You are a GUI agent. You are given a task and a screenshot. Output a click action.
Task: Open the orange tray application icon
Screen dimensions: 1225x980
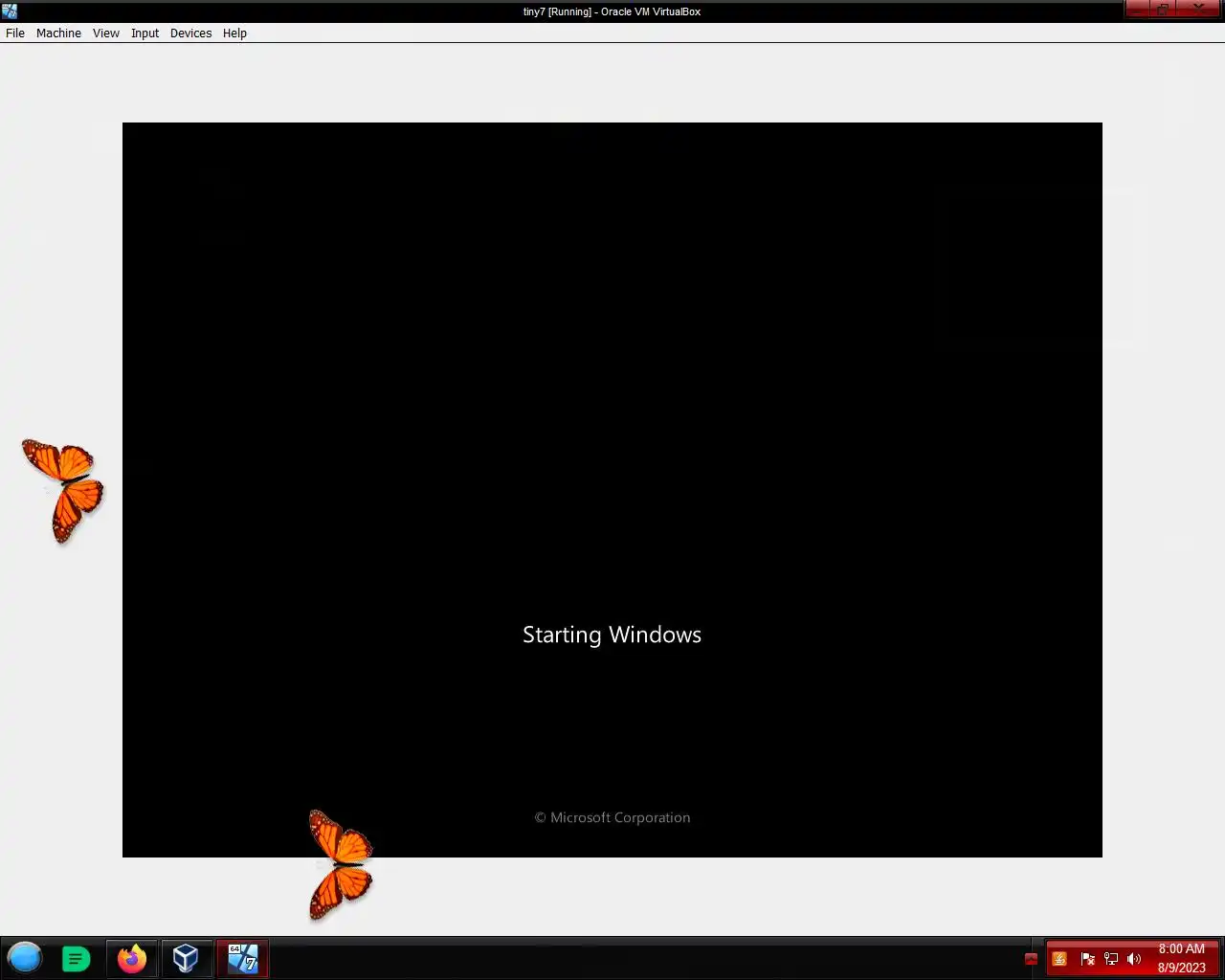point(1059,959)
